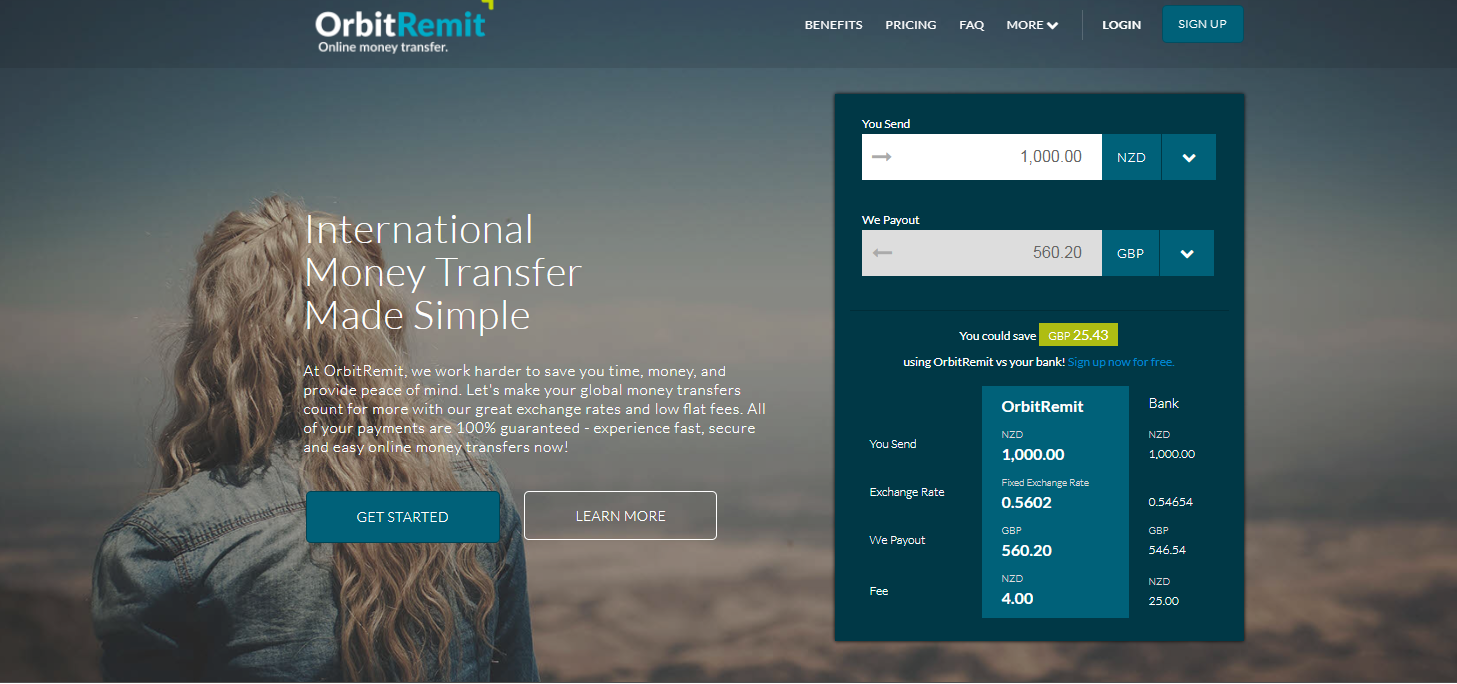Click the Sign Up button
The width and height of the screenshot is (1457, 684).
click(1202, 24)
